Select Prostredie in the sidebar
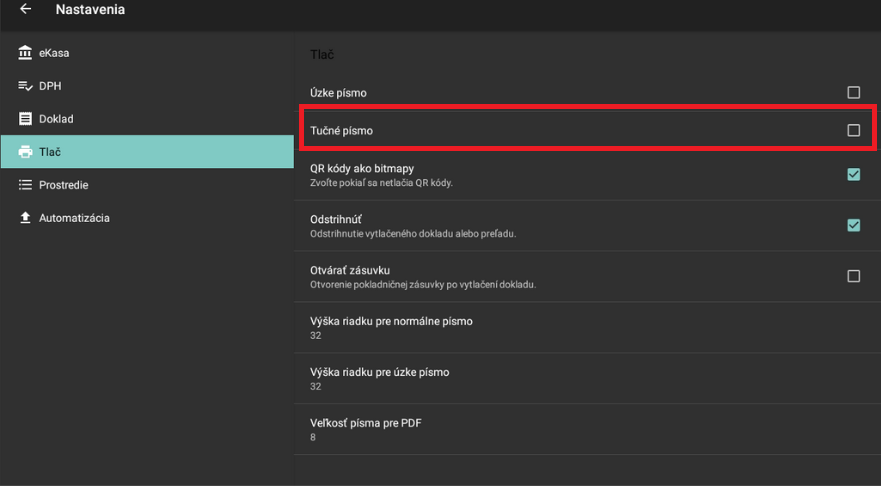Screen dimensions: 881x486 64,185
